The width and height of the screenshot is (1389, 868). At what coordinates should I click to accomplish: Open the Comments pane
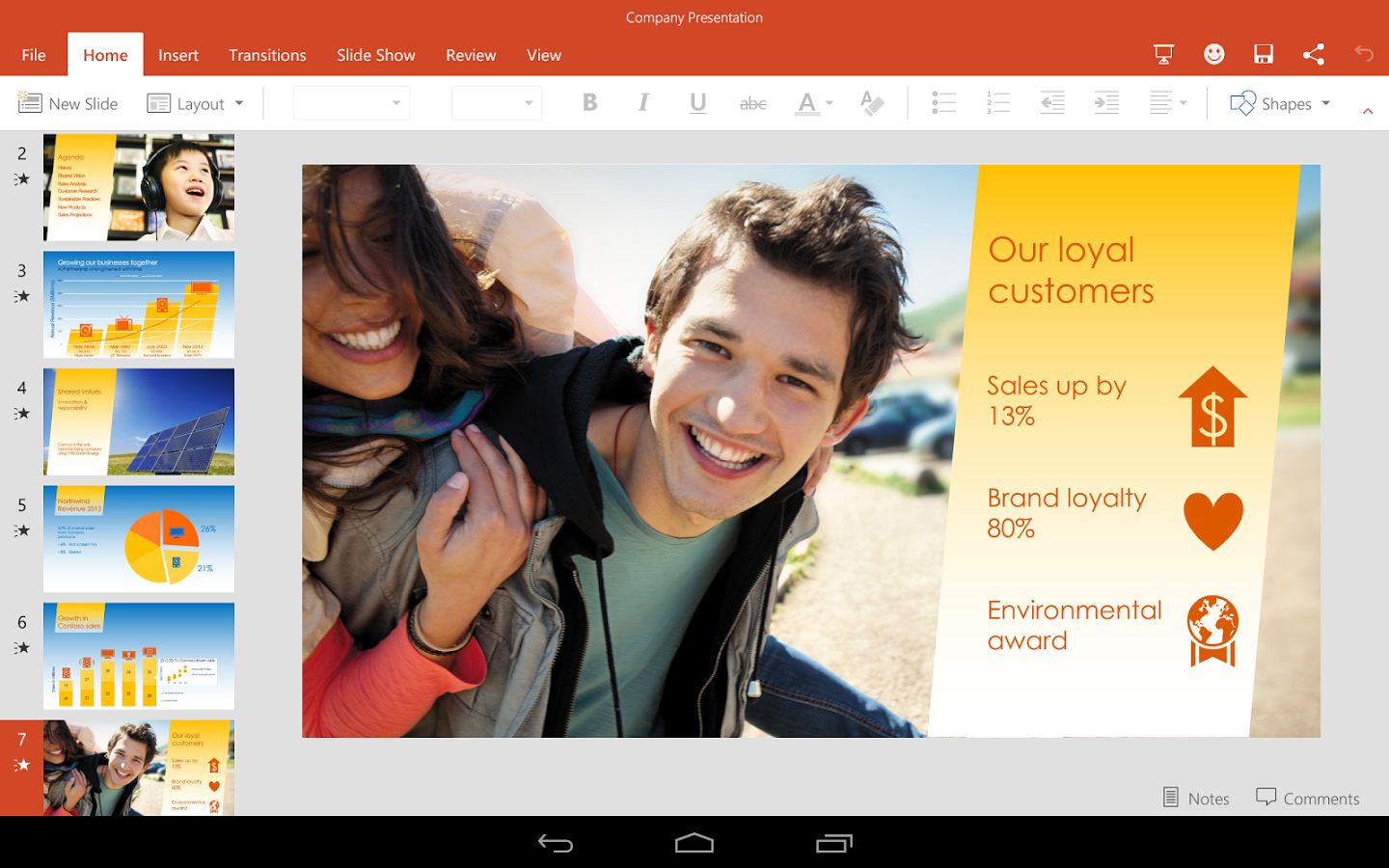click(x=1308, y=798)
